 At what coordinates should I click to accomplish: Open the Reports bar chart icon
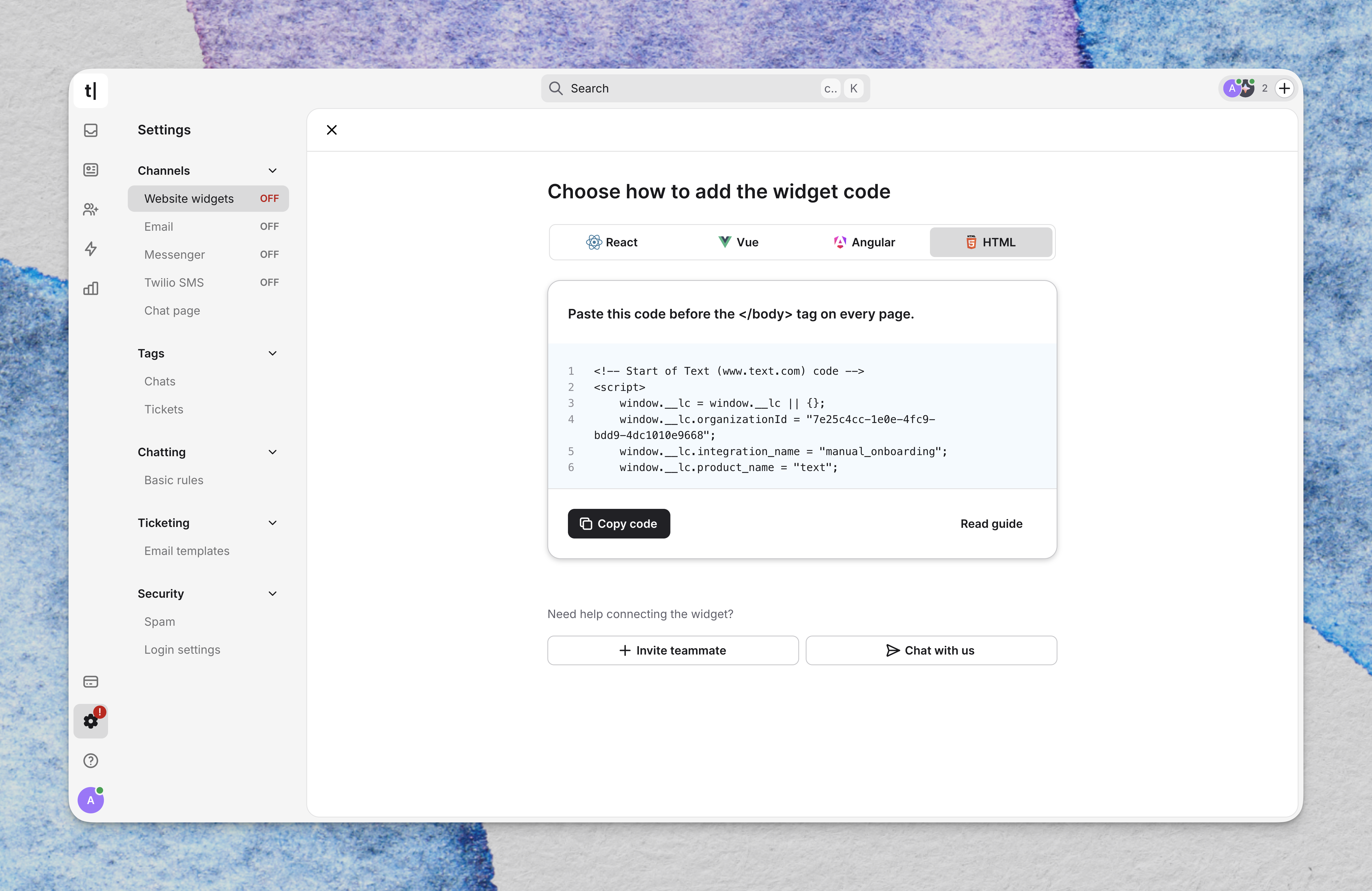tap(90, 288)
